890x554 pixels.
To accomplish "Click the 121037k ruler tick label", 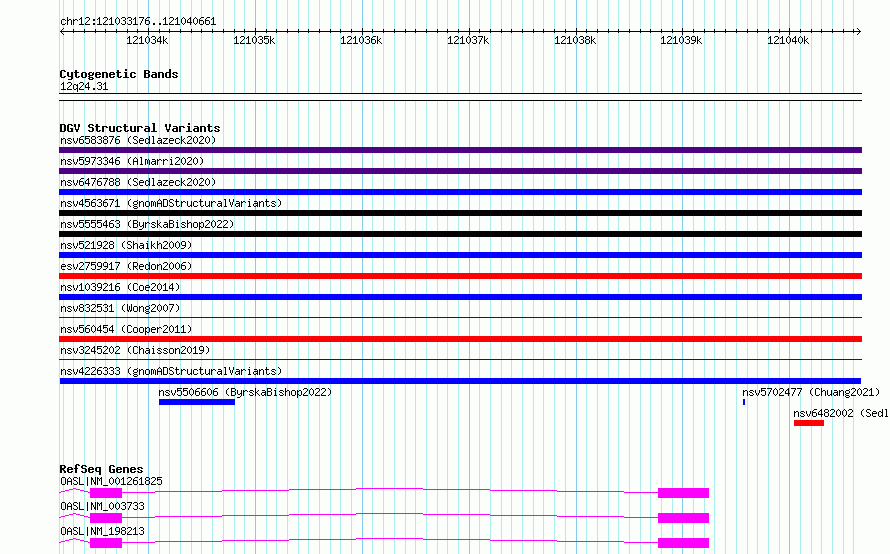I will point(468,40).
